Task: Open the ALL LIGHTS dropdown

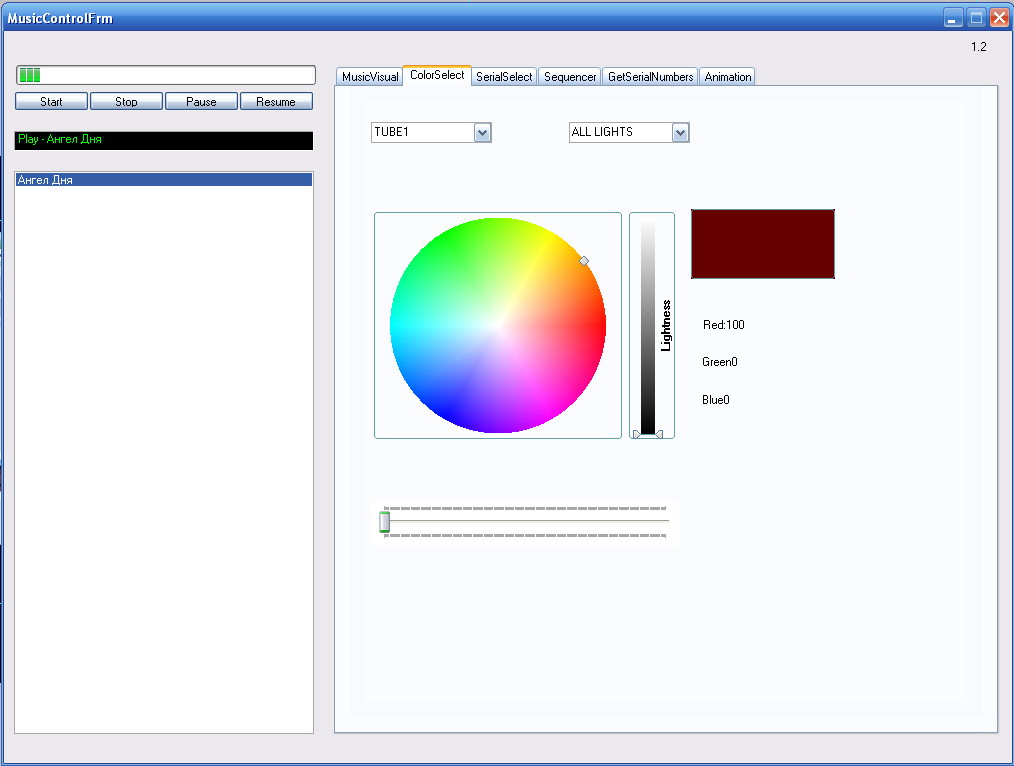Action: pyautogui.click(x=681, y=133)
